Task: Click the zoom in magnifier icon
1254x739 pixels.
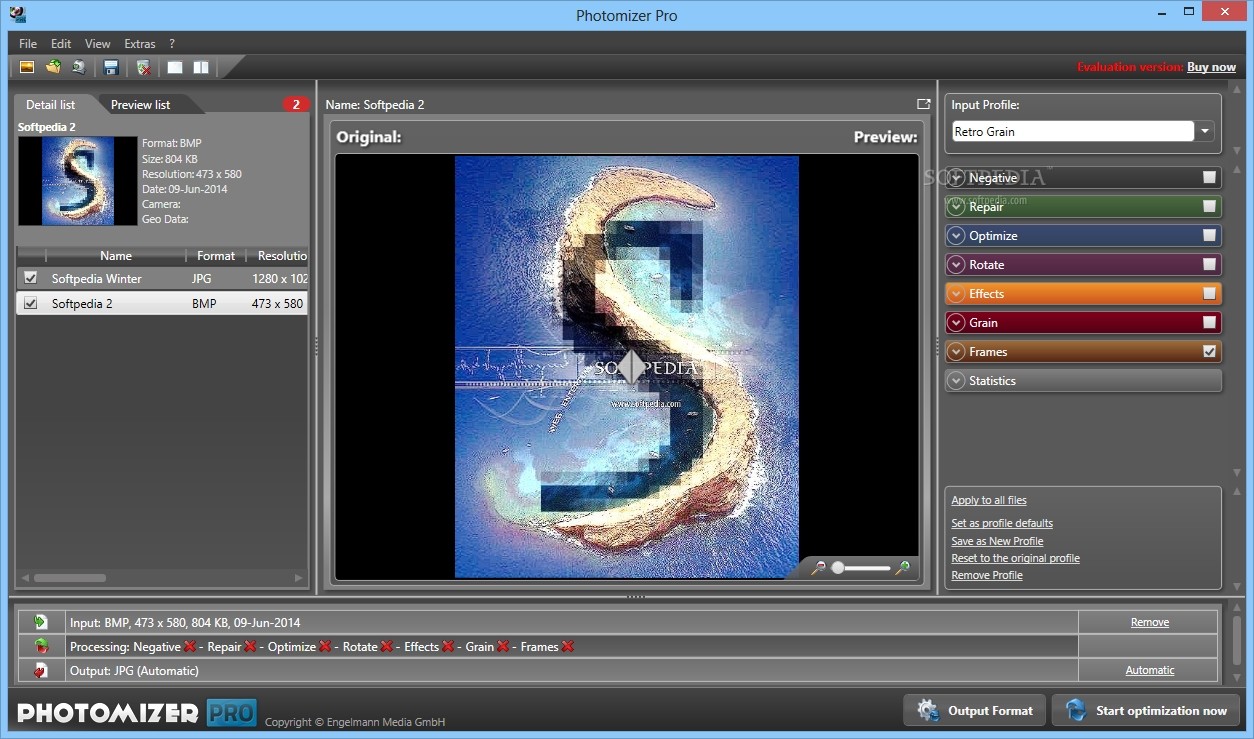Action: [902, 568]
